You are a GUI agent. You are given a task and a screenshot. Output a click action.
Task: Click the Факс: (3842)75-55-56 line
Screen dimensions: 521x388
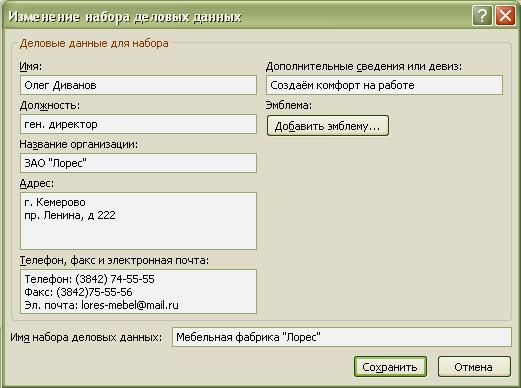78,292
